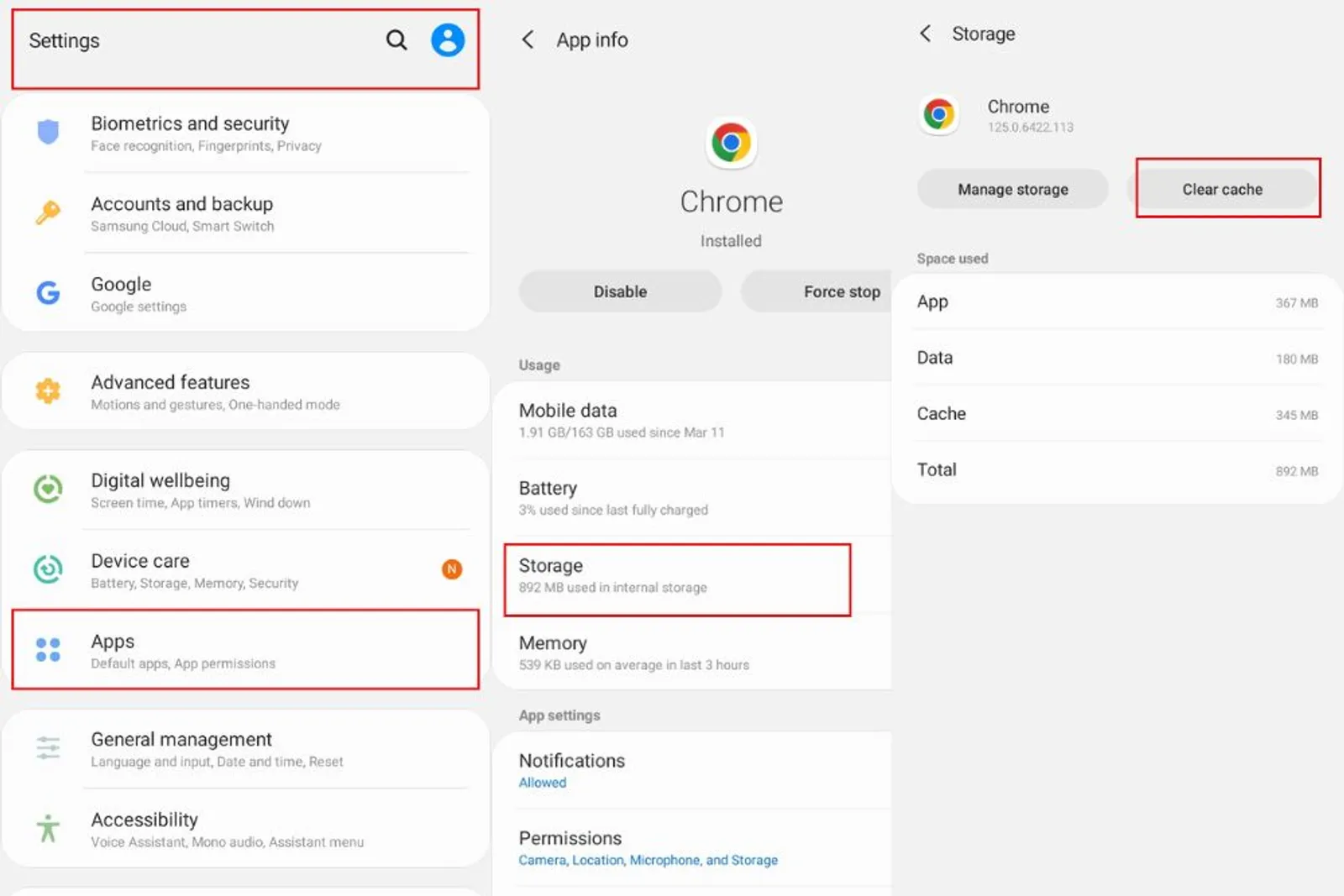Open Permissions for Chrome

click(x=692, y=847)
